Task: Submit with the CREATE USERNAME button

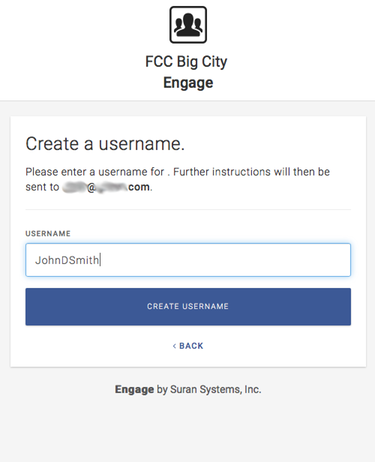Action: click(188, 307)
